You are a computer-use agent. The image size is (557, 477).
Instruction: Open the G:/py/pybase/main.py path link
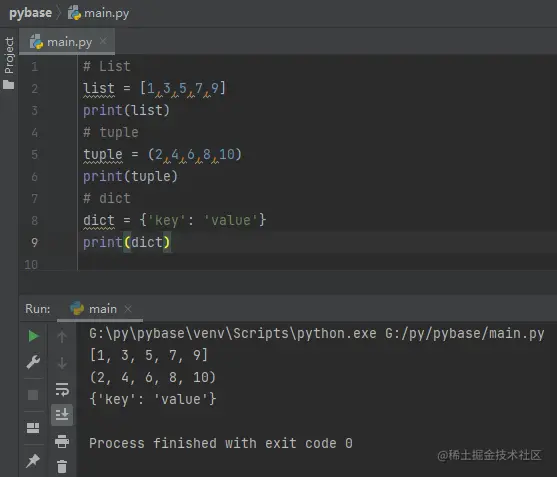coord(465,334)
